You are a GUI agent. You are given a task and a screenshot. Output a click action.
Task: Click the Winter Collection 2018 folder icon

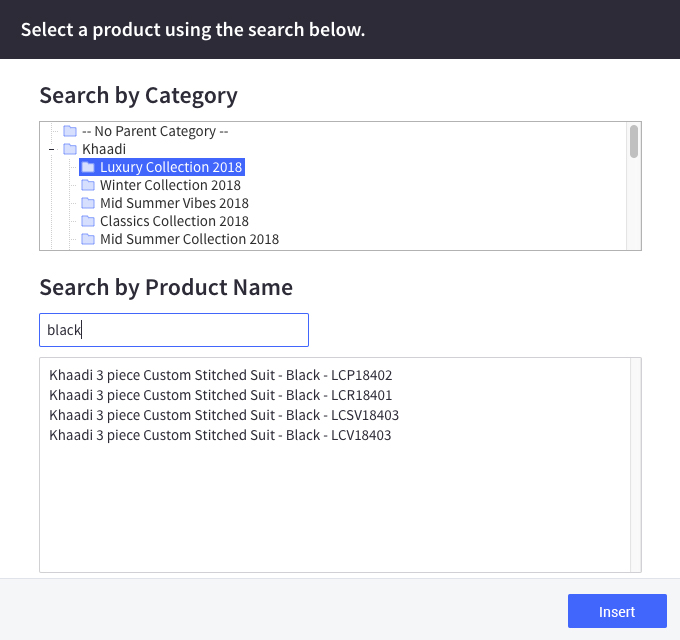88,185
